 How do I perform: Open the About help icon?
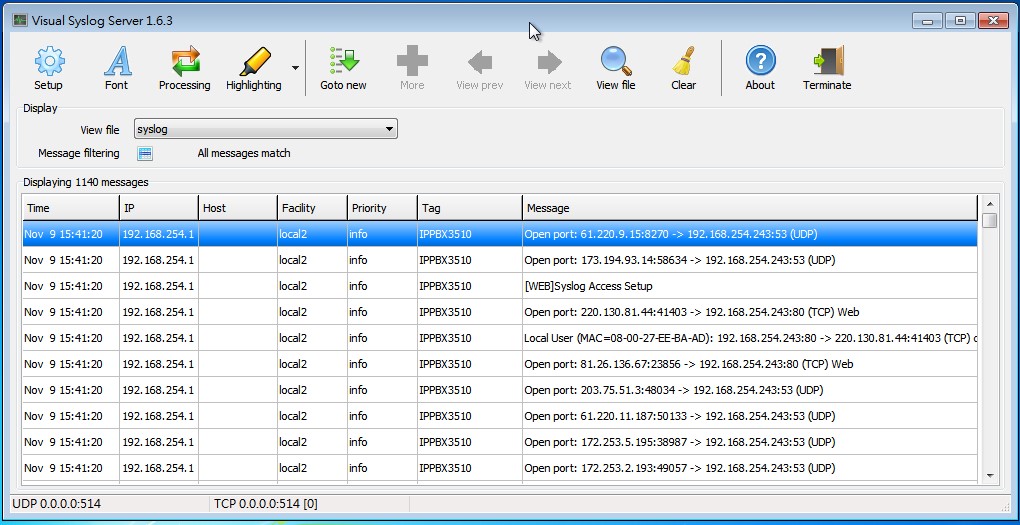(760, 63)
